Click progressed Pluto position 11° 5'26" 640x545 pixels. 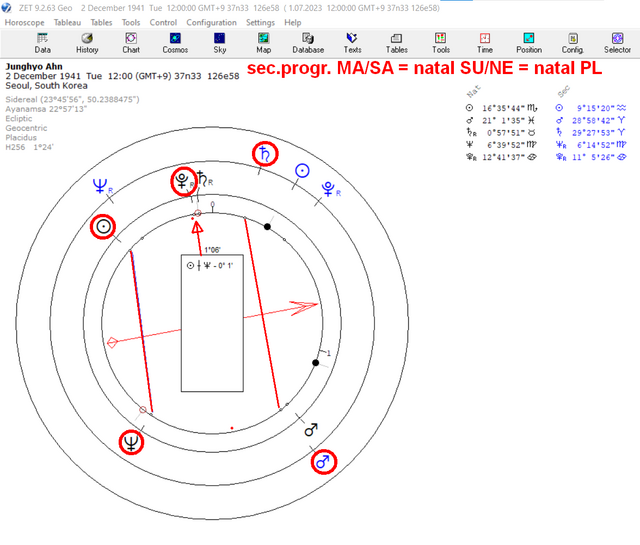[593, 157]
